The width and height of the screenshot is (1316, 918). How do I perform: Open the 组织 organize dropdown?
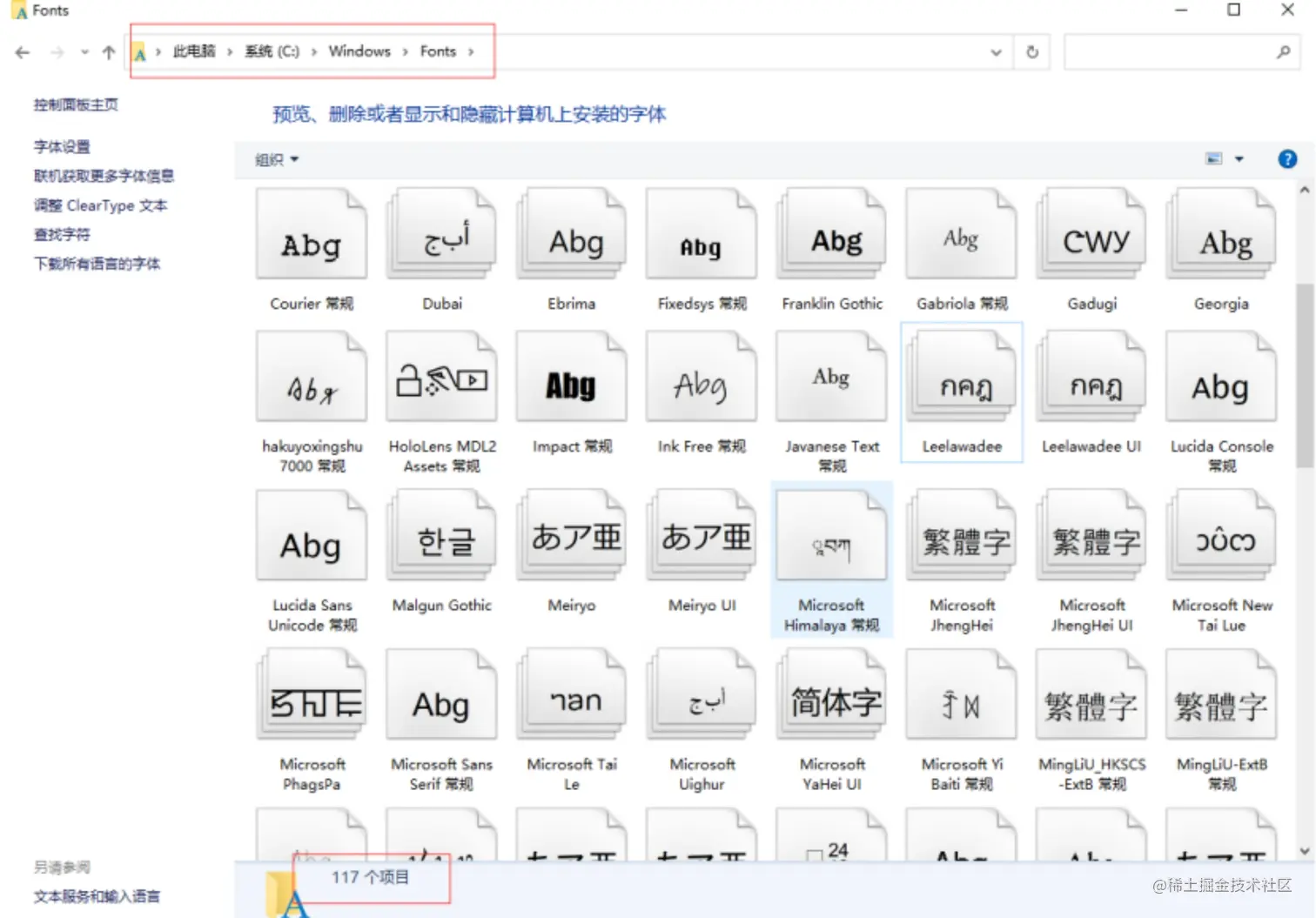(x=277, y=159)
